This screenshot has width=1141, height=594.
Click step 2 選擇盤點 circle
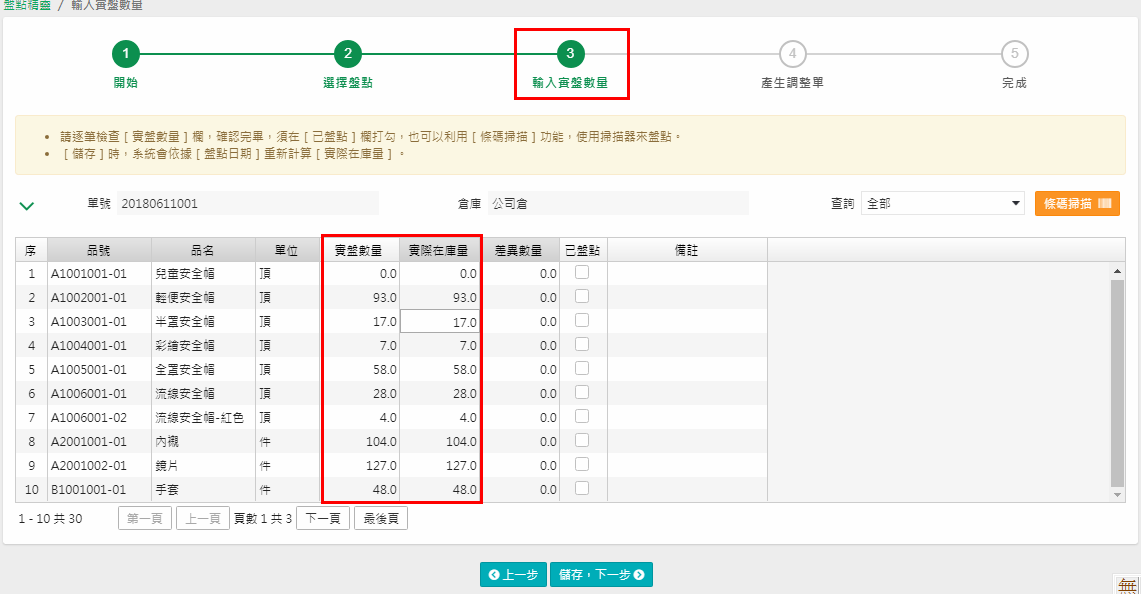tap(348, 53)
